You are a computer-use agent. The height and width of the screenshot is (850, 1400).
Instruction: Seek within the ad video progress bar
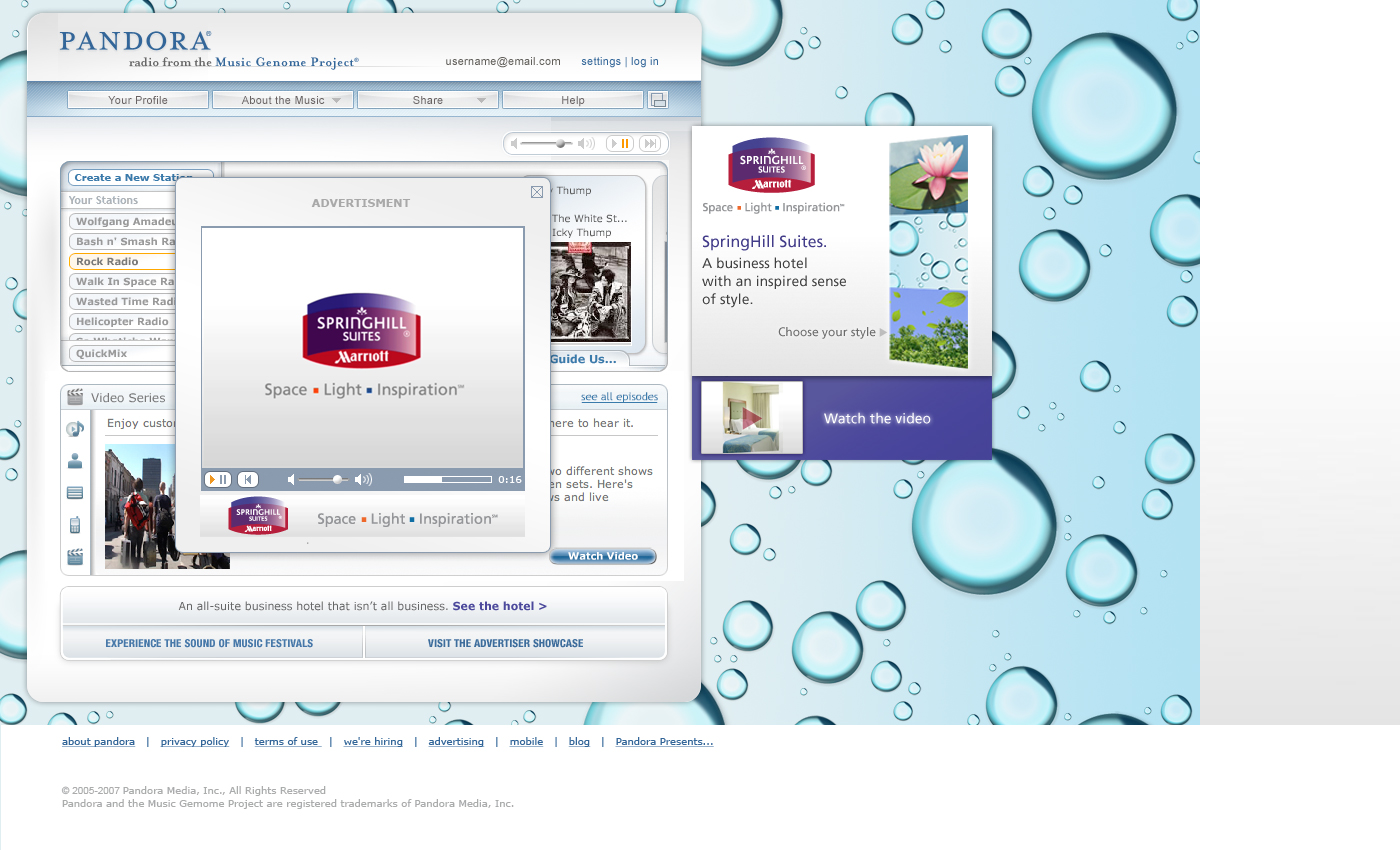(x=448, y=480)
